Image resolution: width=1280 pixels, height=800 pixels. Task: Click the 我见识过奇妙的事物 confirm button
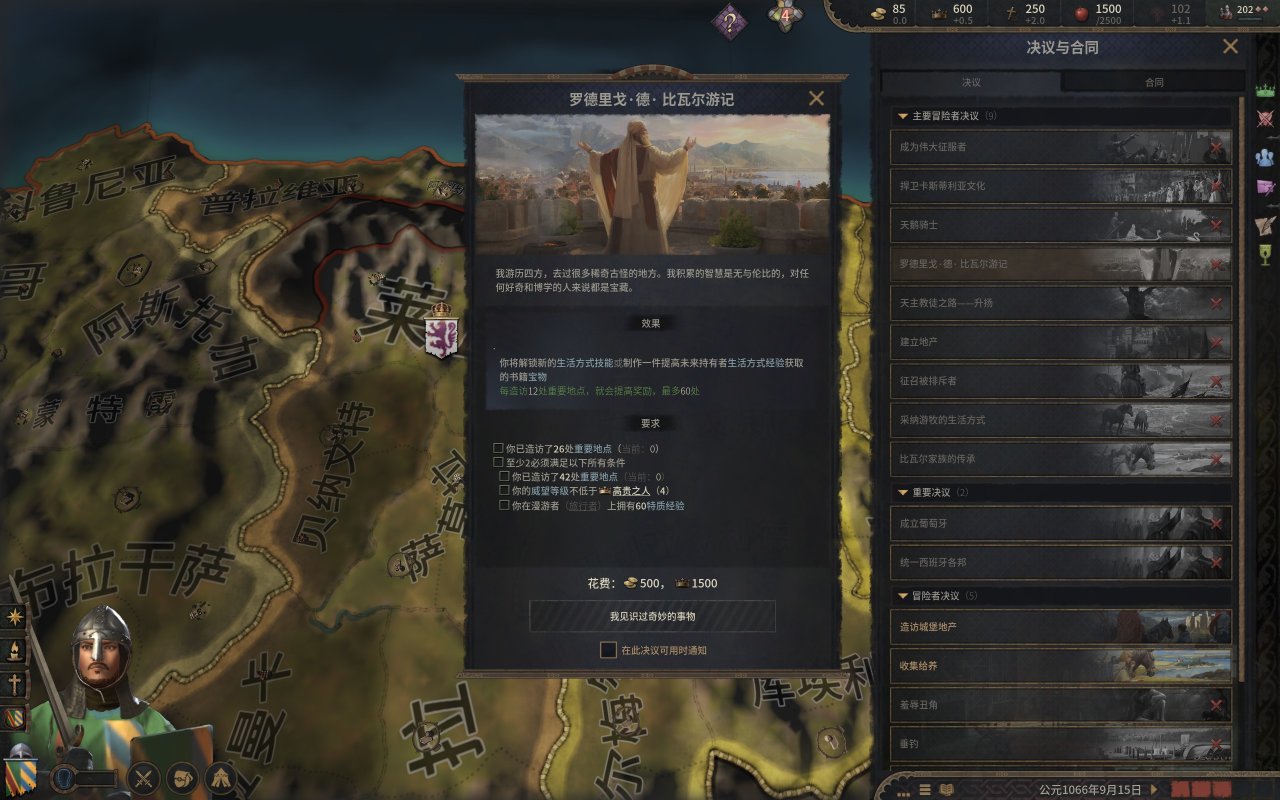(652, 616)
